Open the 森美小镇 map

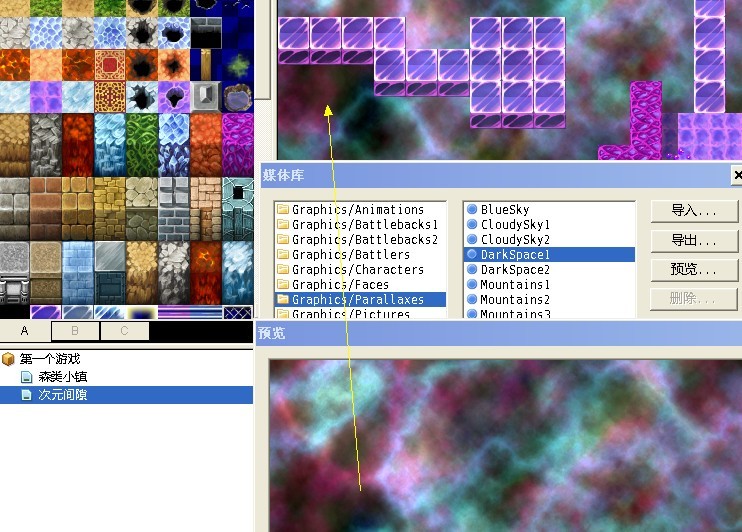point(62,377)
